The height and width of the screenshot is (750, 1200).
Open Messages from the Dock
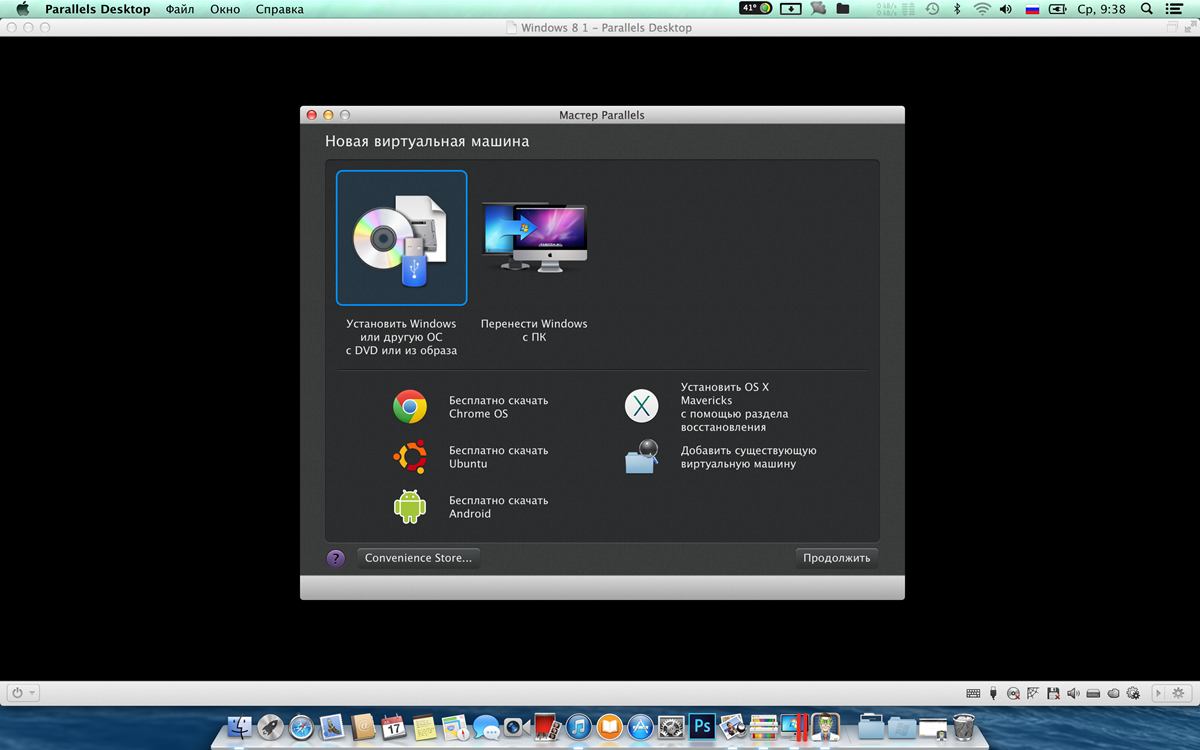[485, 727]
